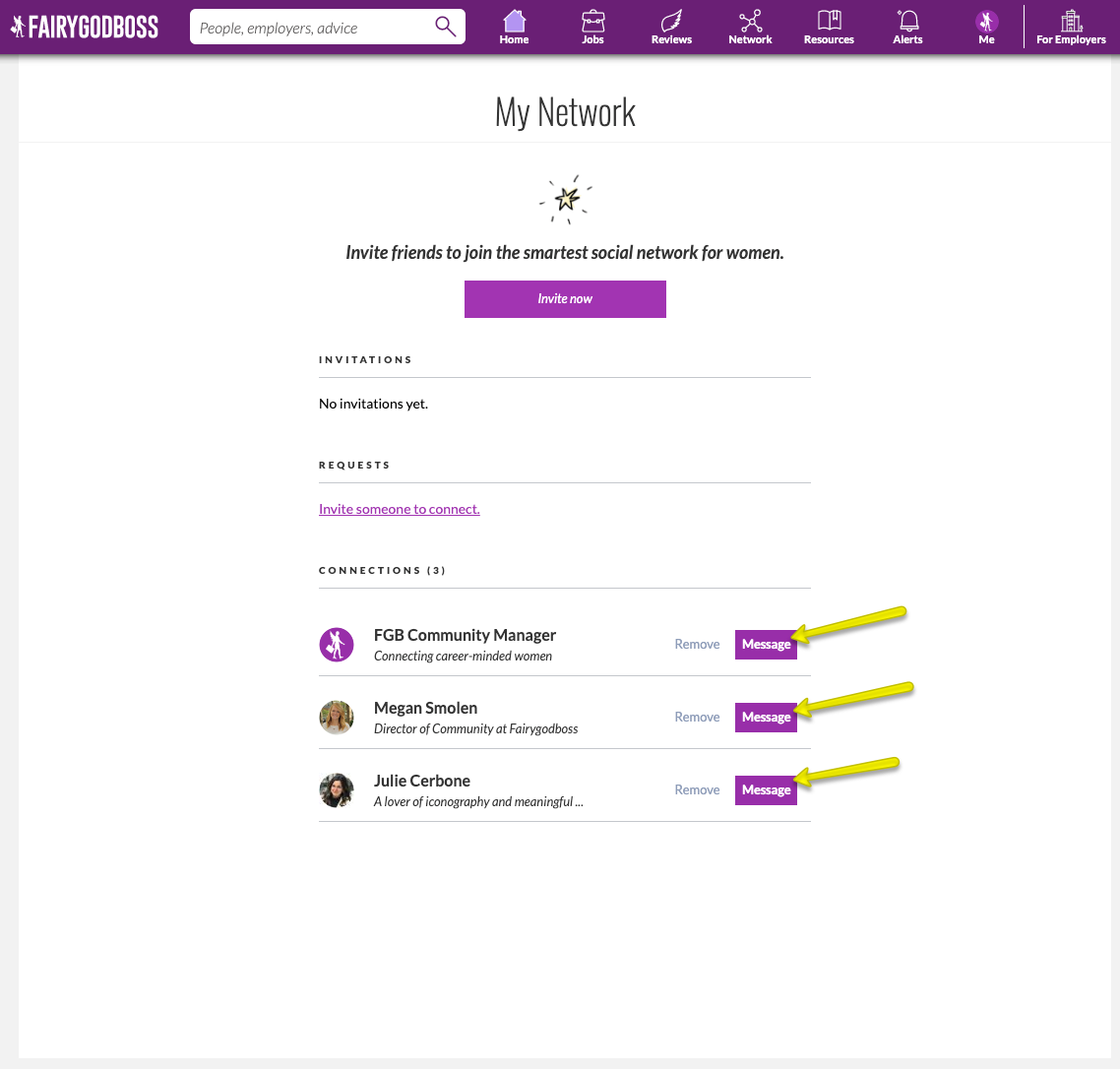The width and height of the screenshot is (1120, 1069).
Task: Click the REQUESTS section heading
Action: tap(354, 466)
